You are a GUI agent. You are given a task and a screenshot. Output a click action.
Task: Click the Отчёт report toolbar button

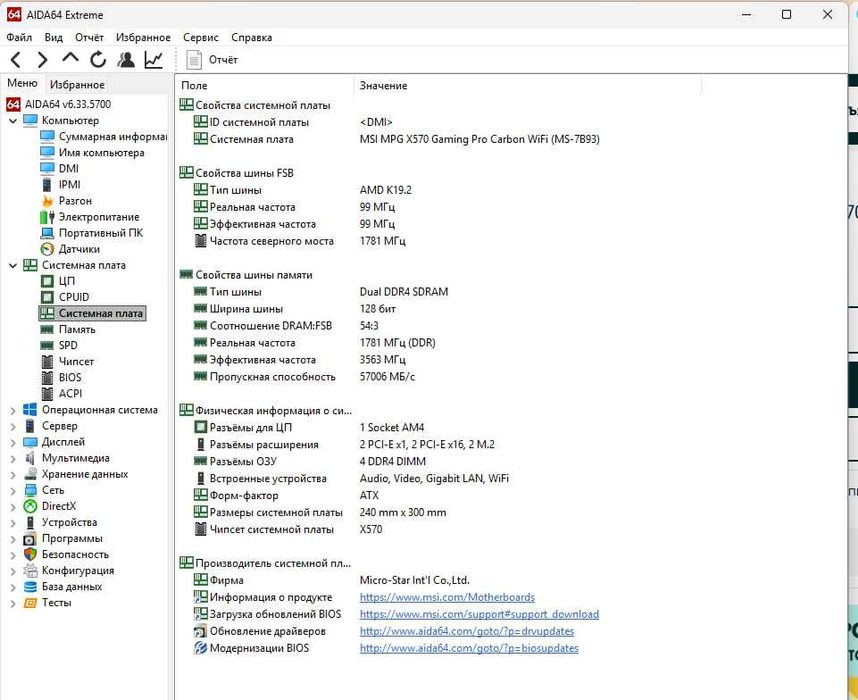pos(212,60)
